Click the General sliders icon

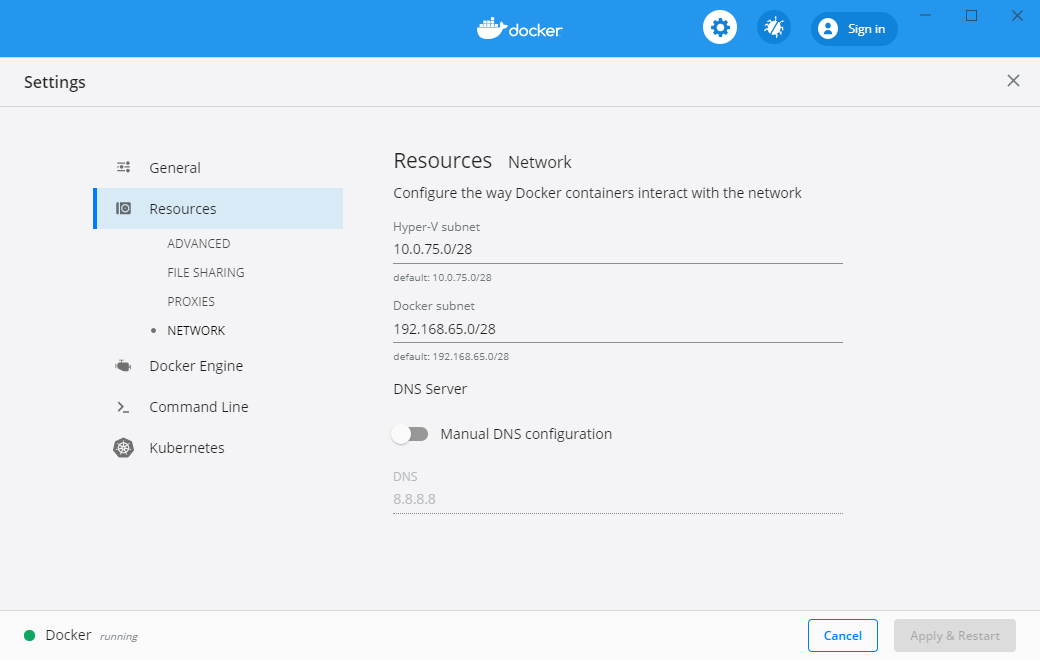[x=123, y=167]
